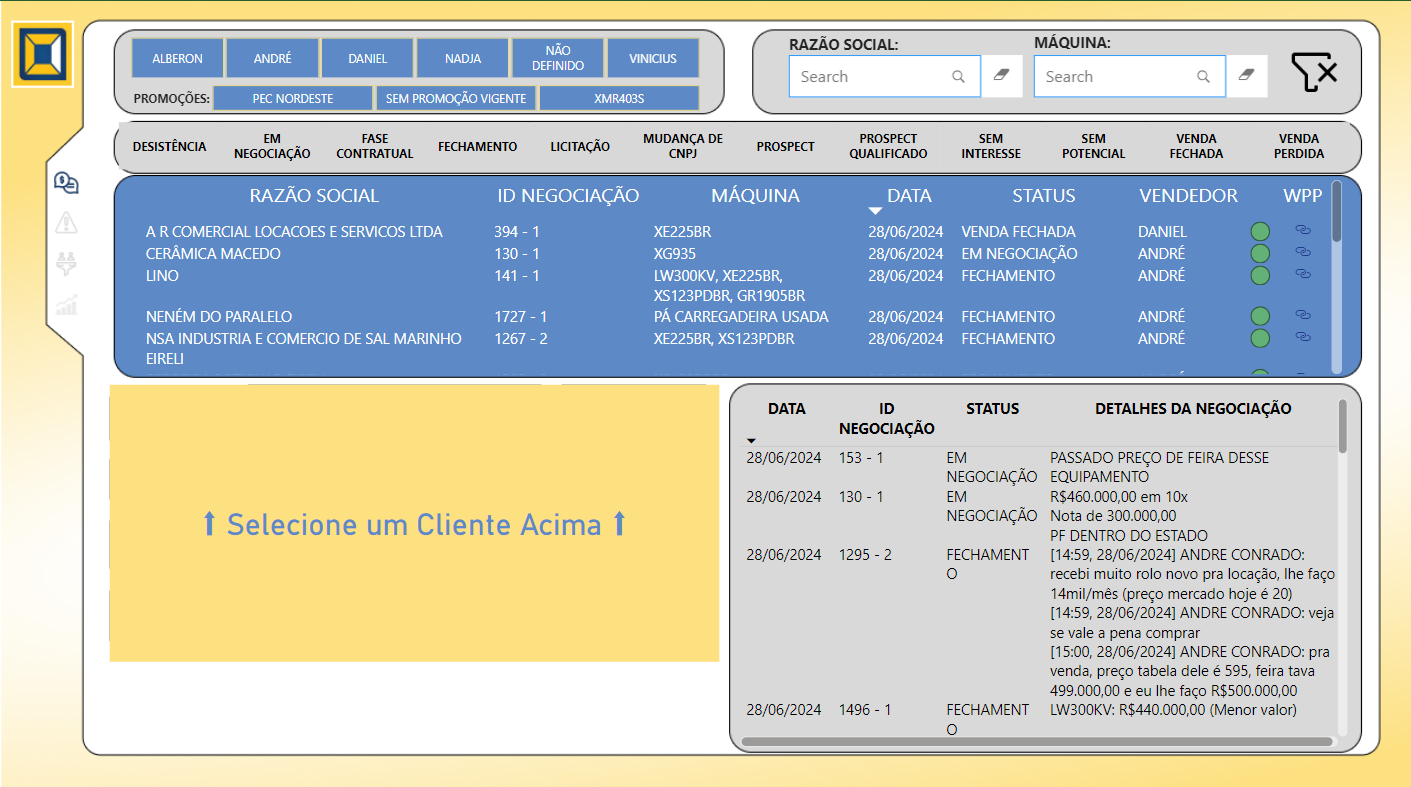Click the Razão Social search field
The height and width of the screenshot is (787, 1411).
[x=884, y=76]
